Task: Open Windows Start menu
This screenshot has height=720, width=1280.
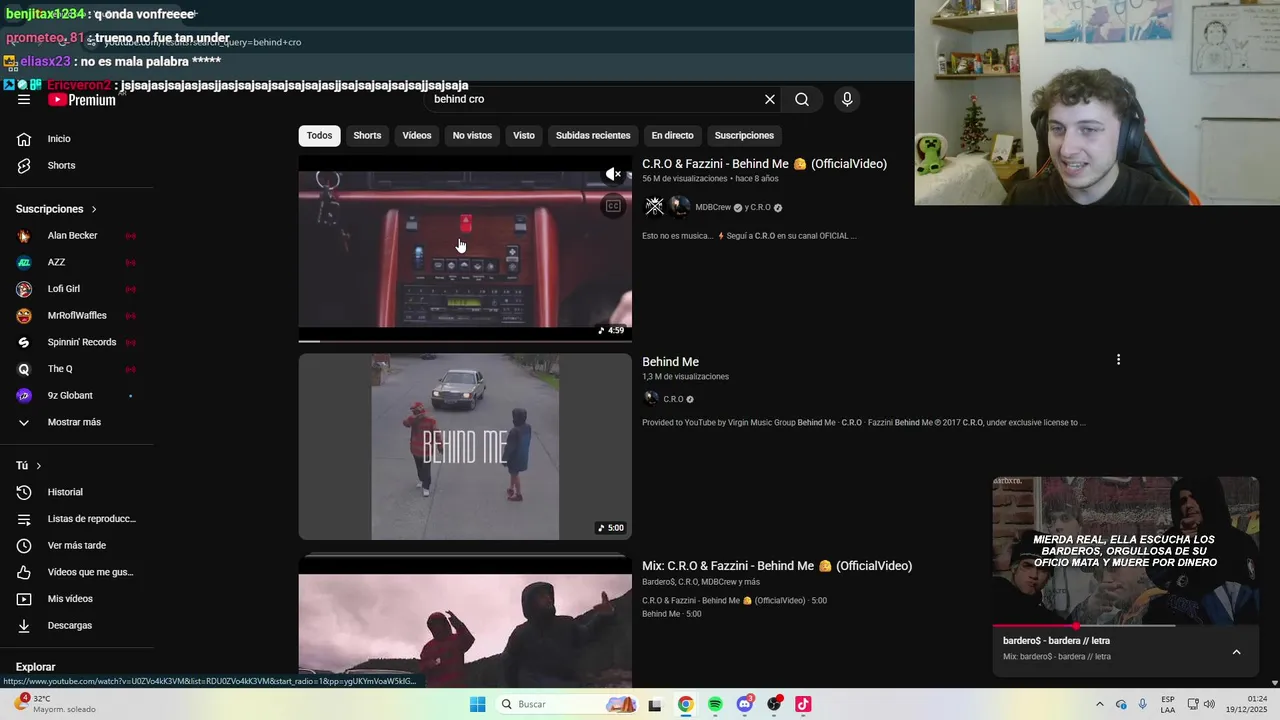Action: (x=478, y=704)
